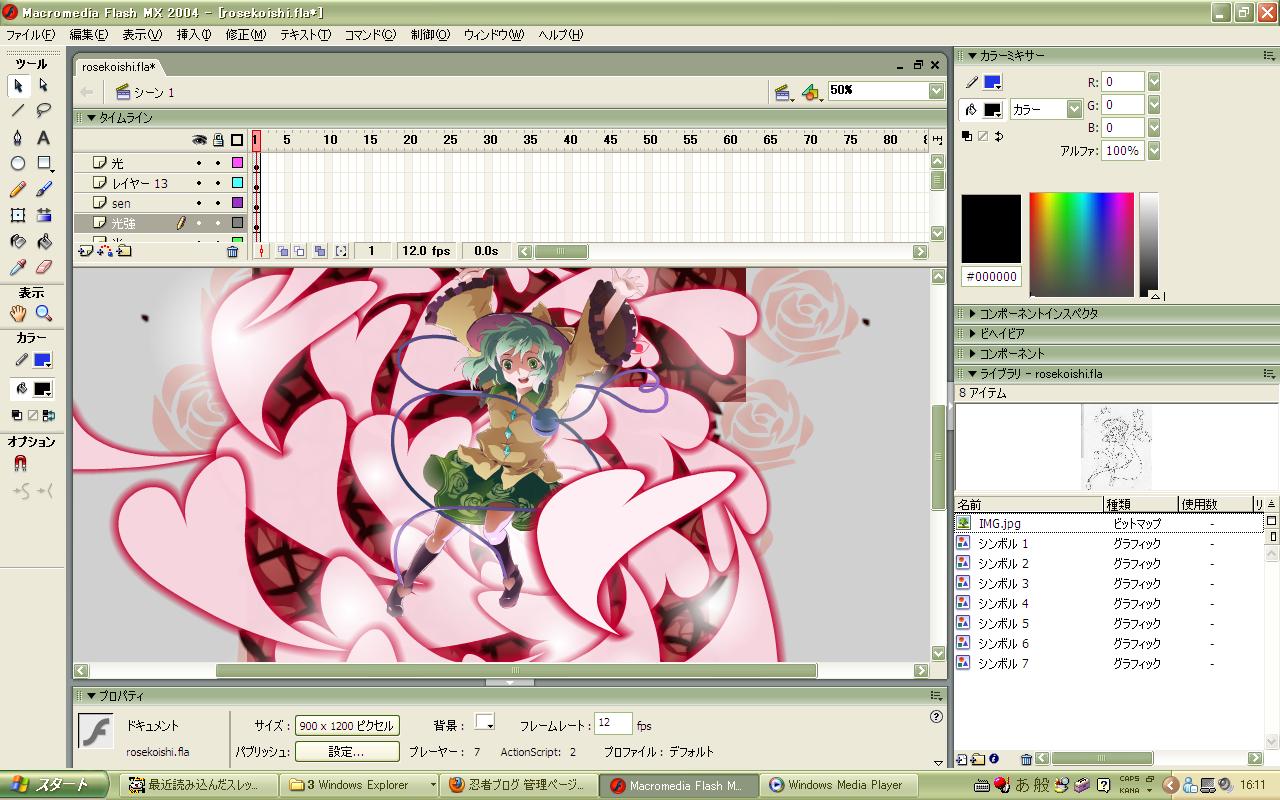
Task: Select the Free Transform tool
Action: click(18, 215)
